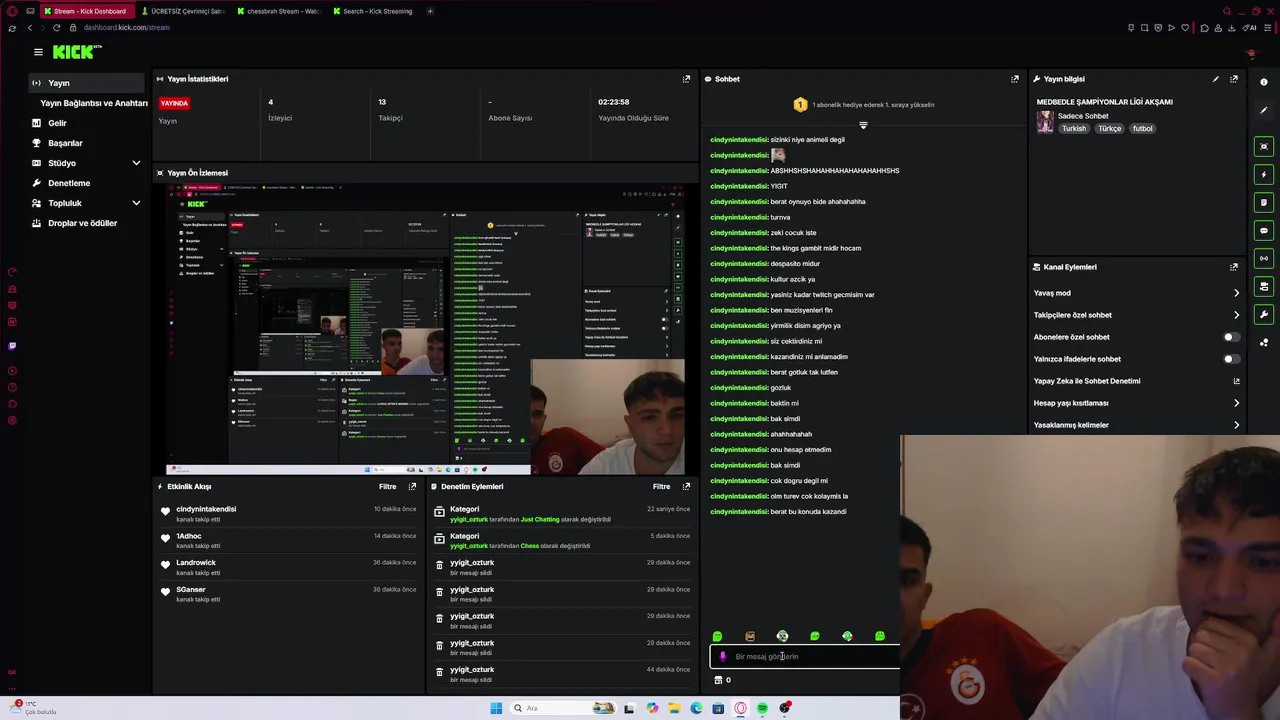Click the info icon in right sidebar
Screen dimensions: 1280x720
pos(1264,82)
